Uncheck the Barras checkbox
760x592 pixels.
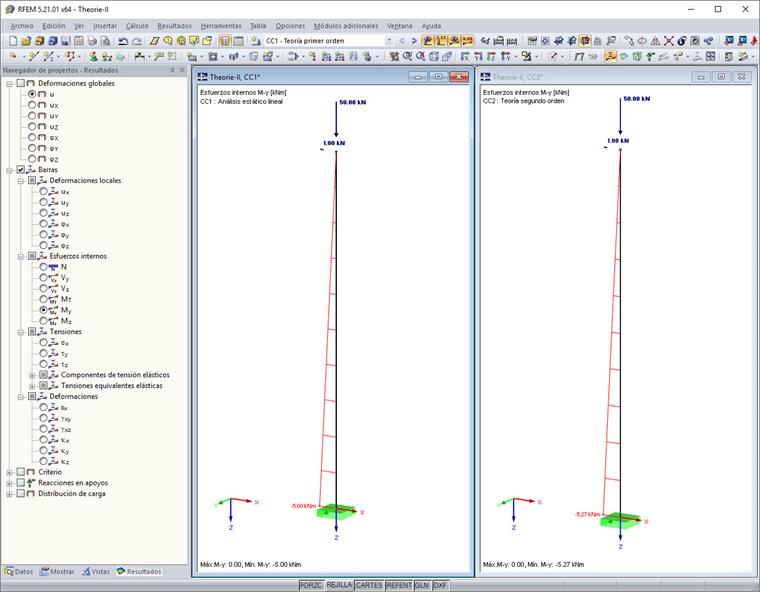pos(20,170)
